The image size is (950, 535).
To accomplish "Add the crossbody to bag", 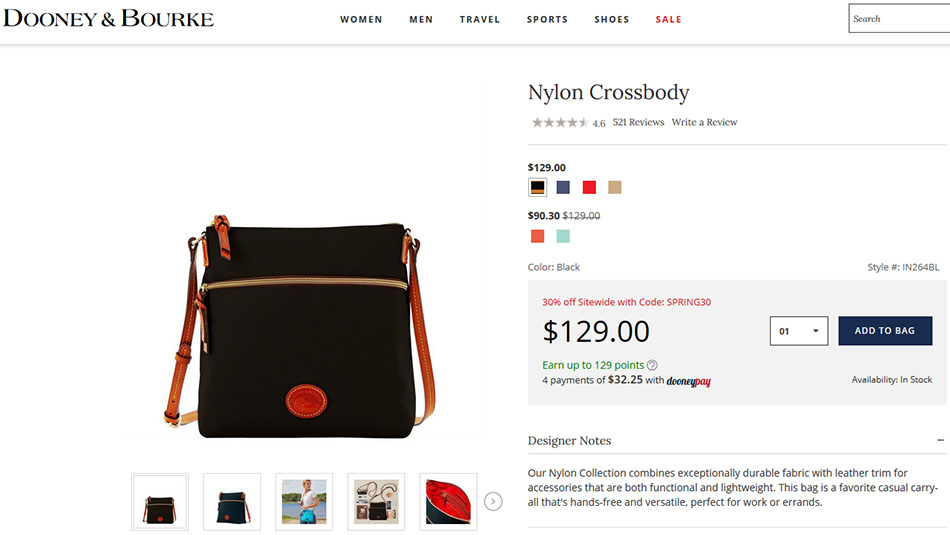I will click(885, 331).
